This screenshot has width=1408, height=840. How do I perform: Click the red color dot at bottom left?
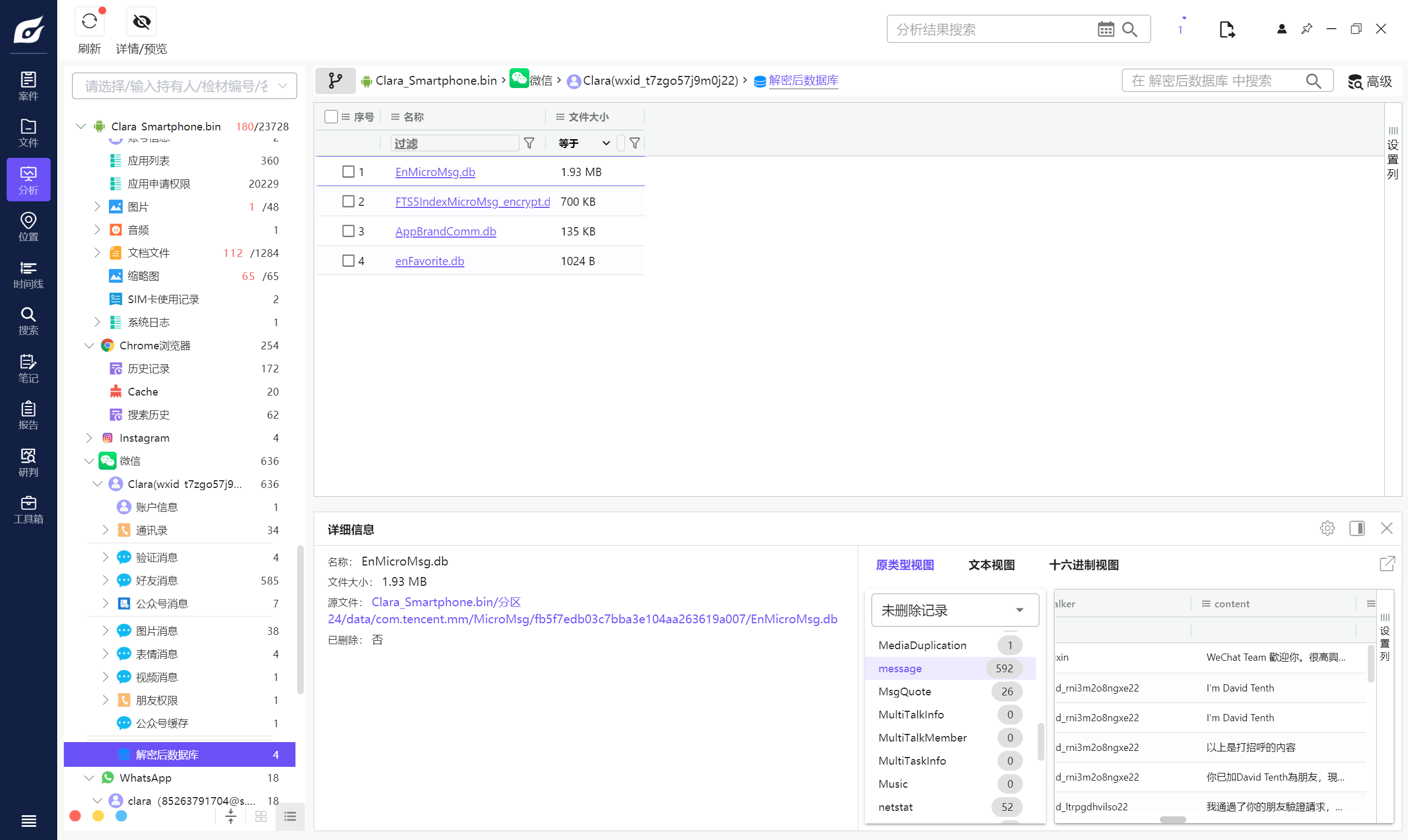tap(75, 816)
